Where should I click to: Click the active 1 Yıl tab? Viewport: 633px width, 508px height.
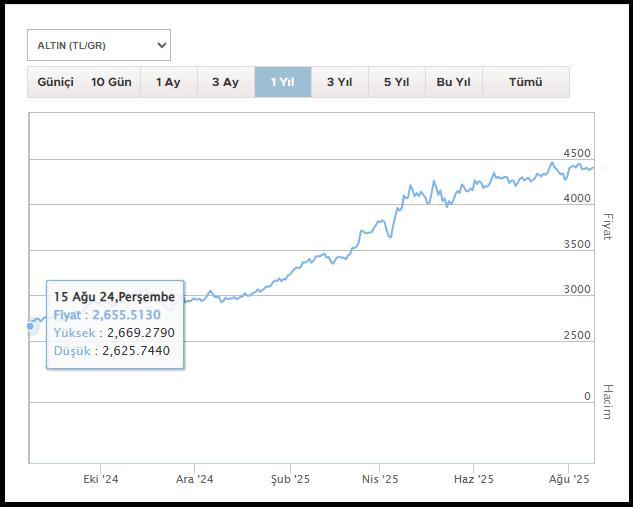pos(282,82)
